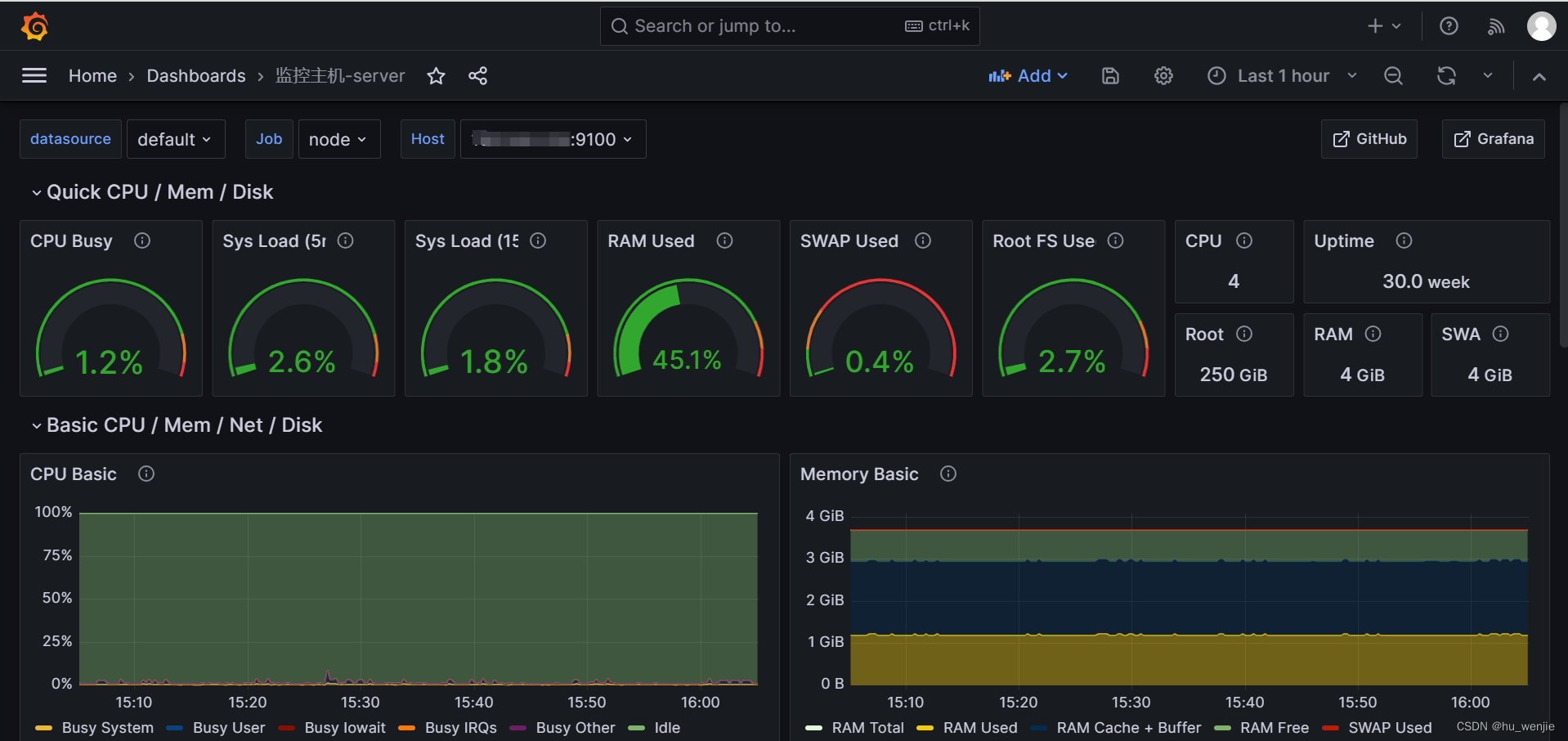Zoom out the time range
The height and width of the screenshot is (741, 1568).
click(1393, 76)
